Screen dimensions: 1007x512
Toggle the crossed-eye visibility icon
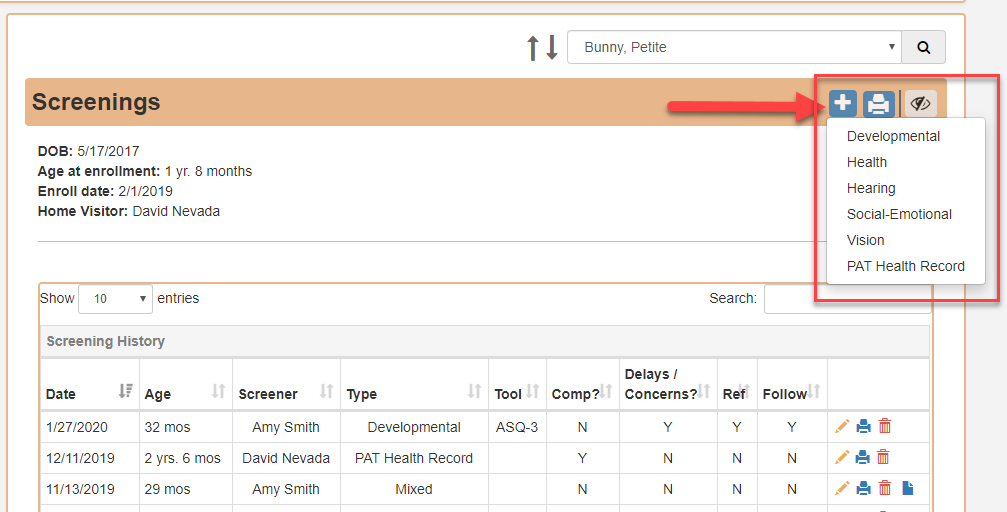(x=920, y=103)
